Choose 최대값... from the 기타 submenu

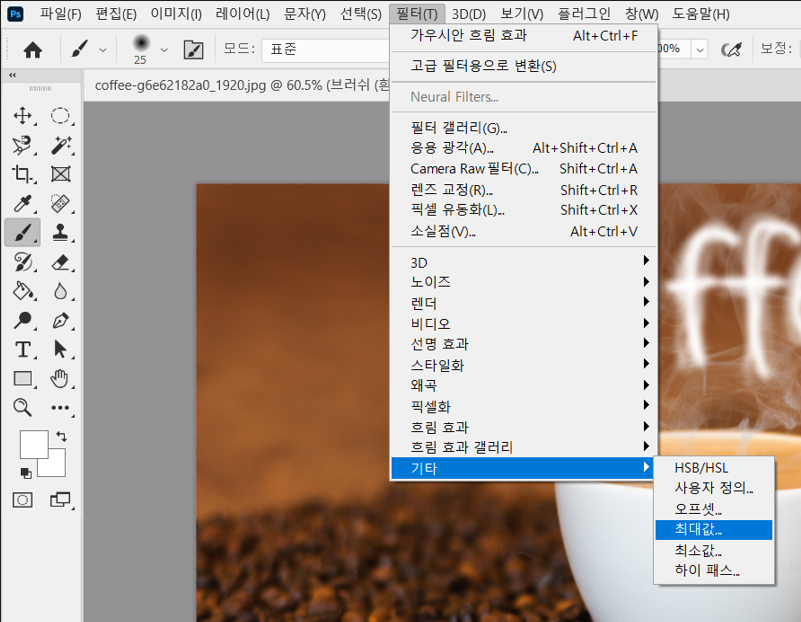click(714, 530)
